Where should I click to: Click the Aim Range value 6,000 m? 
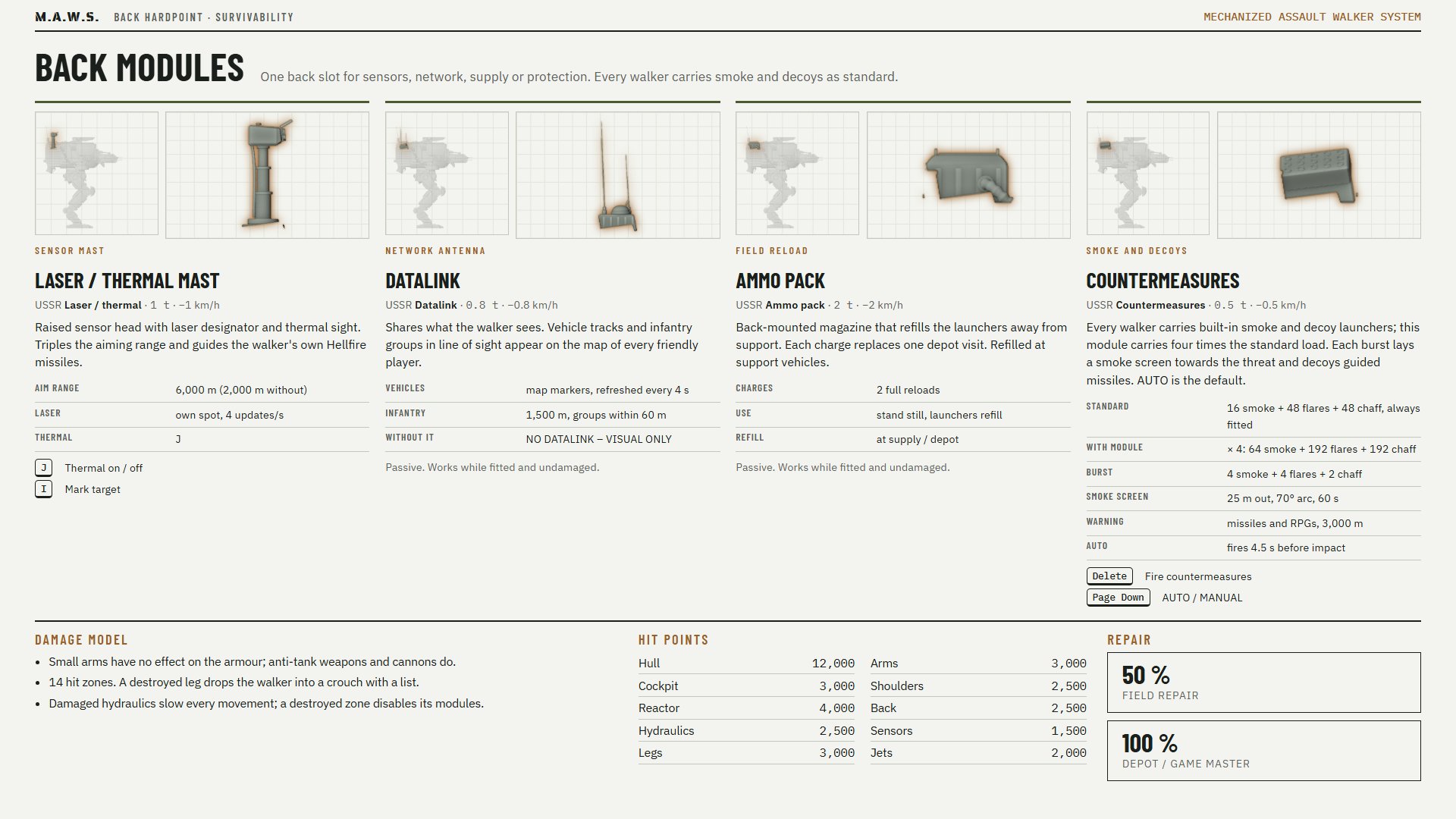241,390
